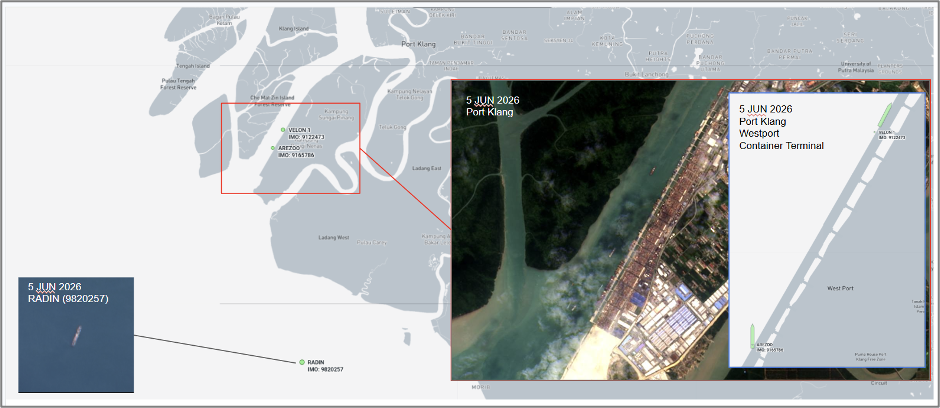Click the Tengah Island map label

(x=193, y=66)
